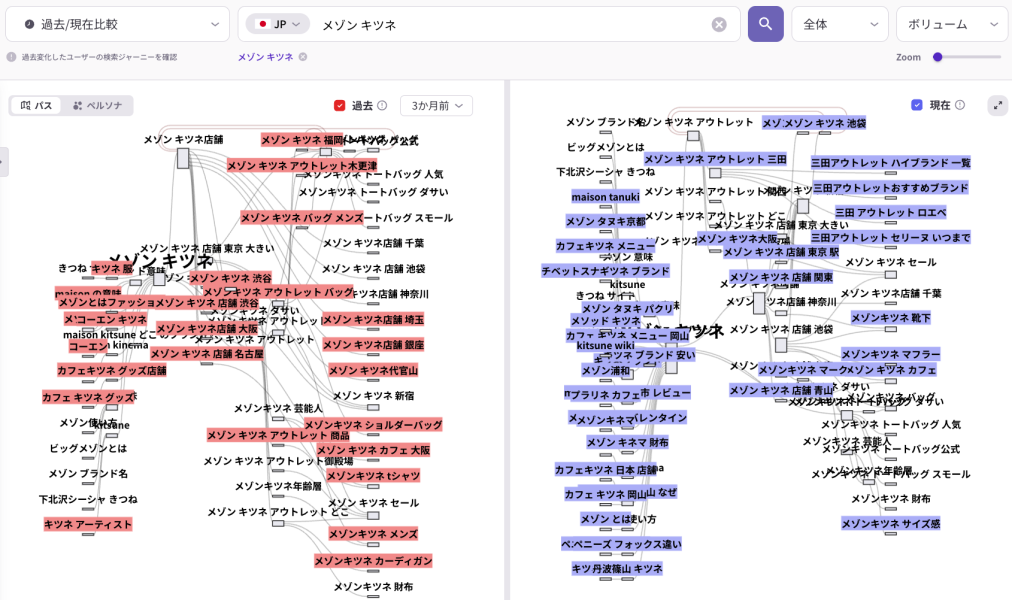Click the fullscreen expand icon on right panel
The height and width of the screenshot is (600, 1012).
pyautogui.click(x=997, y=105)
